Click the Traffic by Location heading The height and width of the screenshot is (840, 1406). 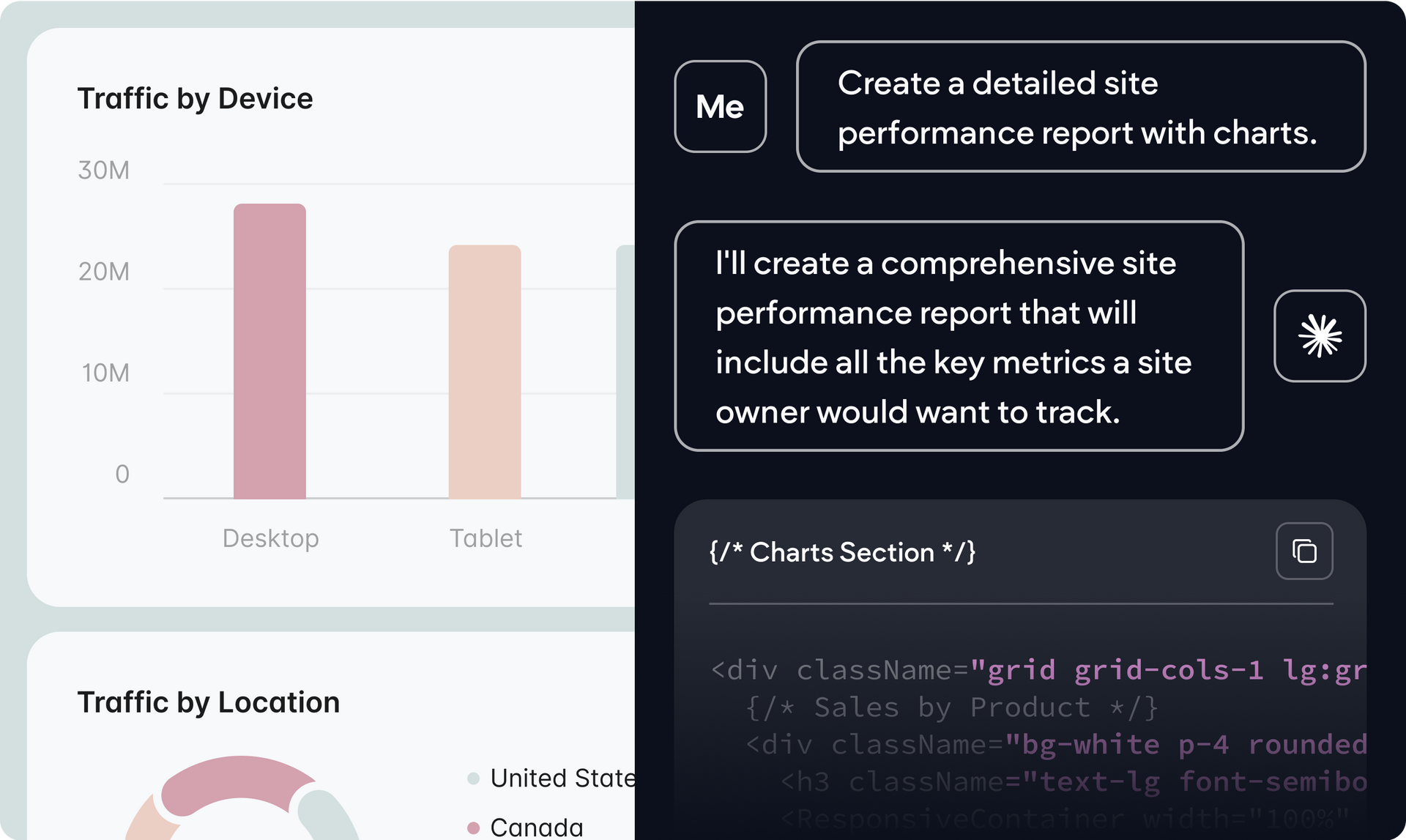tap(209, 702)
